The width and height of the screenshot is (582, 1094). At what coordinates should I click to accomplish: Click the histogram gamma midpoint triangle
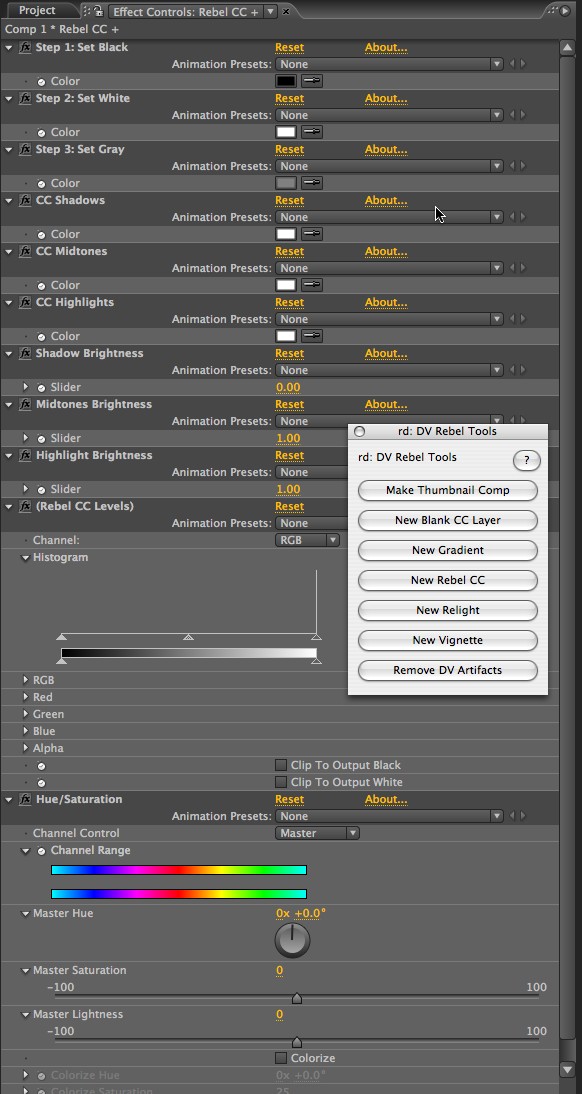188,637
